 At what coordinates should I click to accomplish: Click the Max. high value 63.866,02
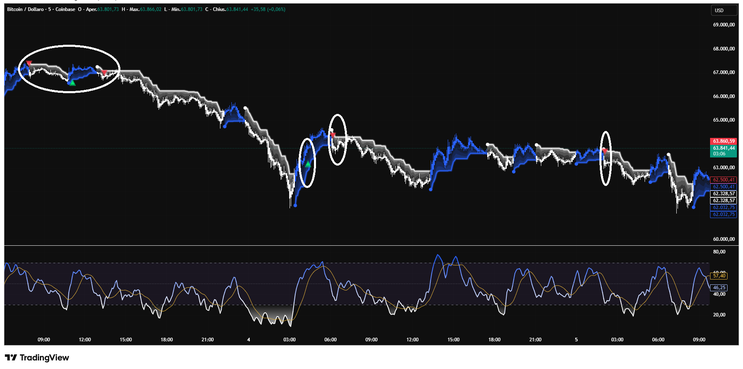(x=150, y=9)
